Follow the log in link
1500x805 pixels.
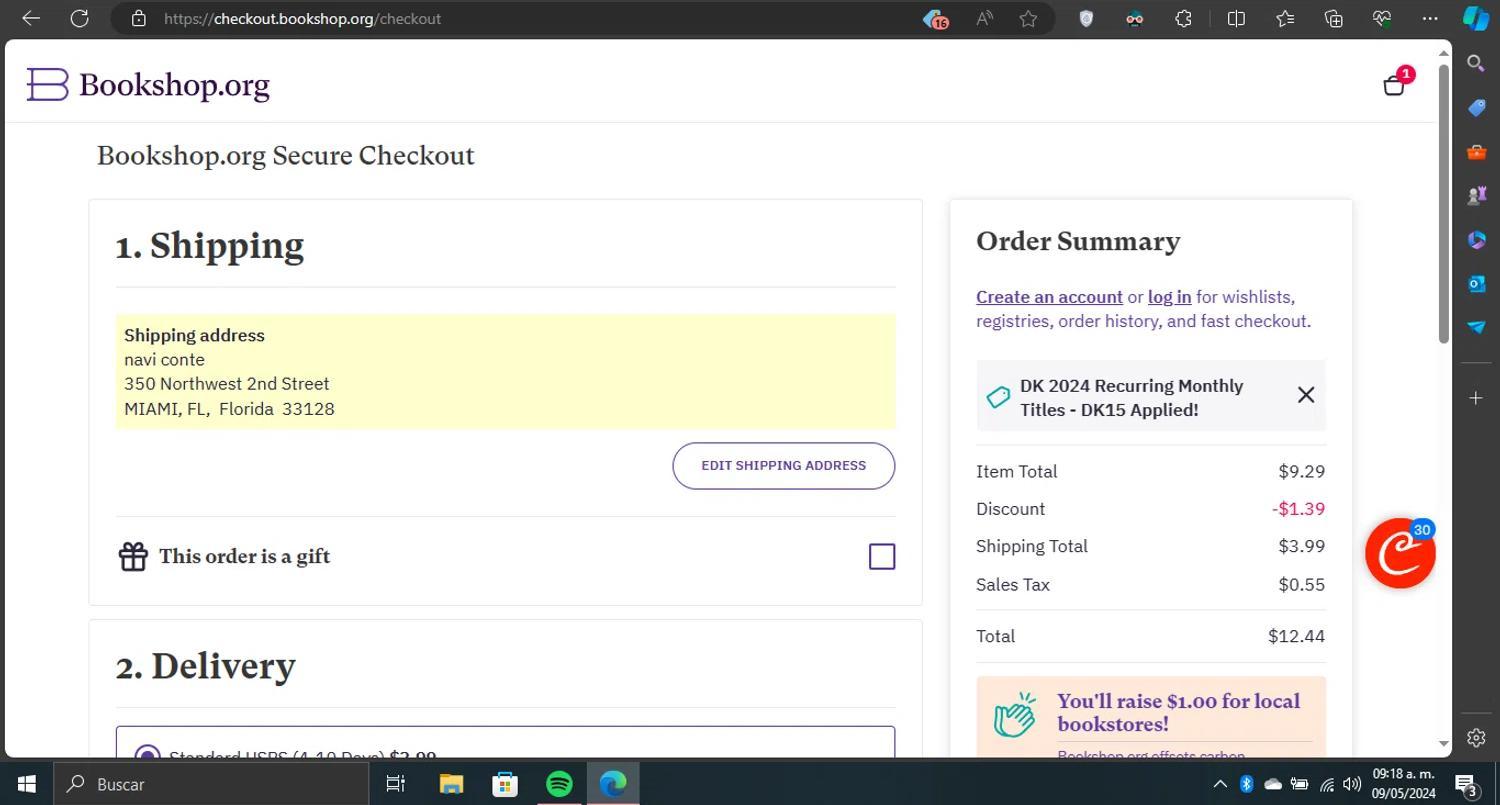coord(1169,297)
